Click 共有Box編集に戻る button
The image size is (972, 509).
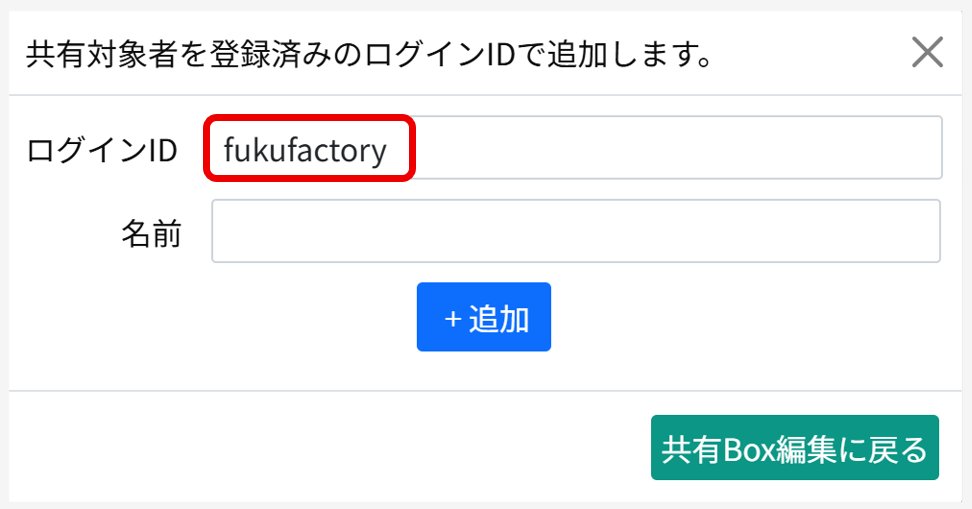pos(795,448)
